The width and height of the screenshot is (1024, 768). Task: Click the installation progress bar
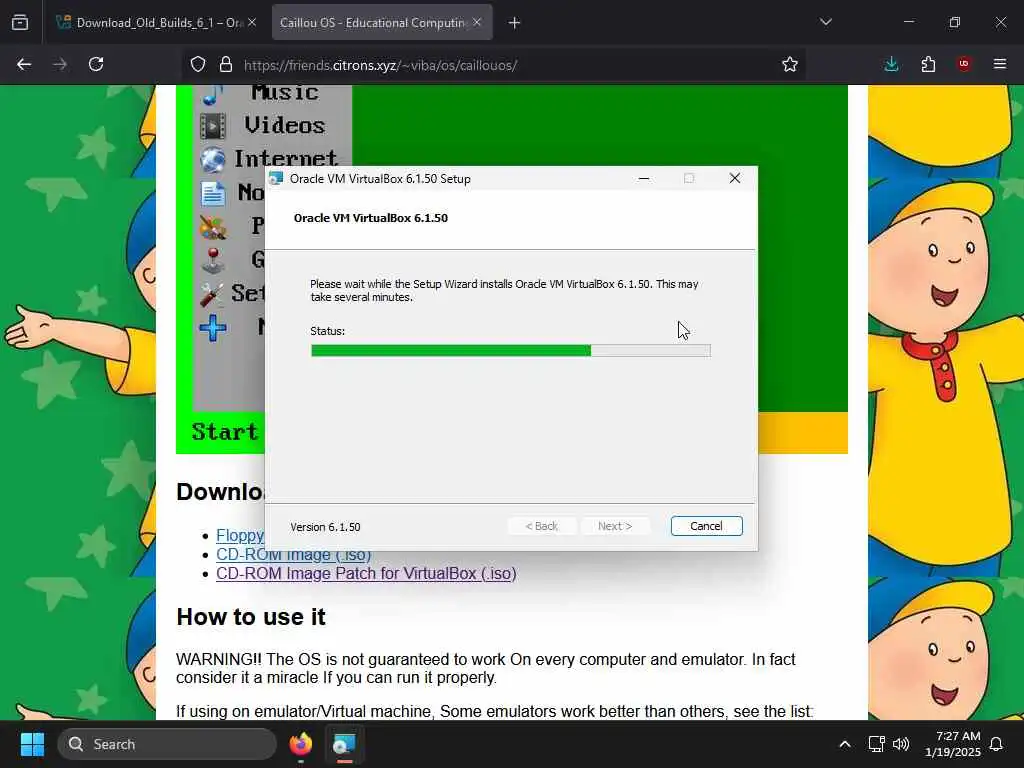[511, 351]
